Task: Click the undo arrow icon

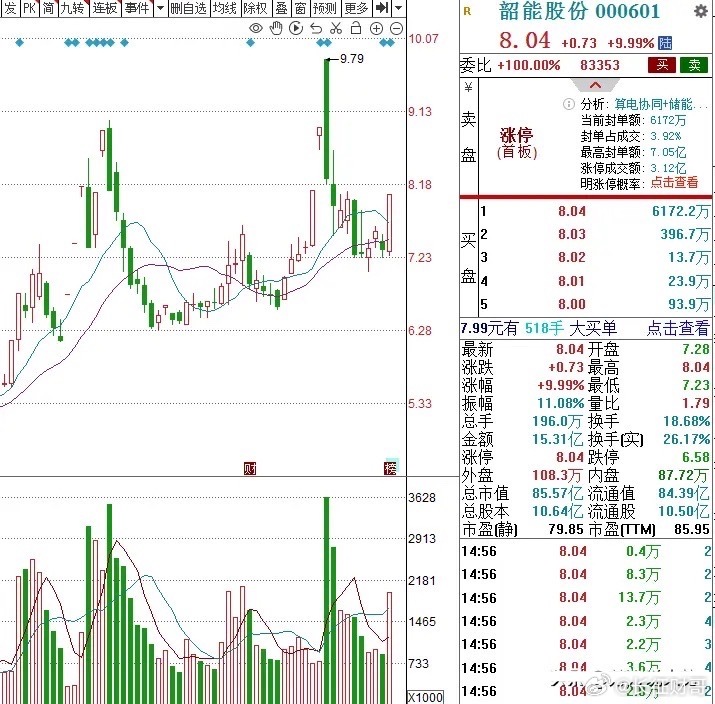Action: coord(316,29)
